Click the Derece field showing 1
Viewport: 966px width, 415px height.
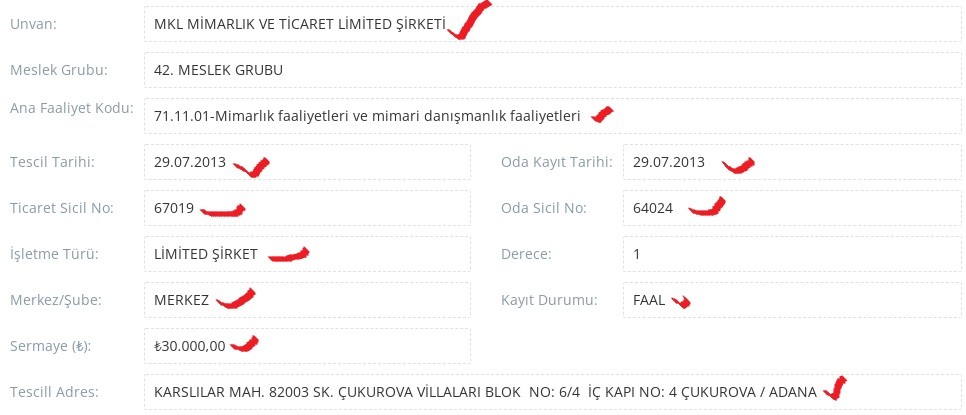tap(792, 254)
